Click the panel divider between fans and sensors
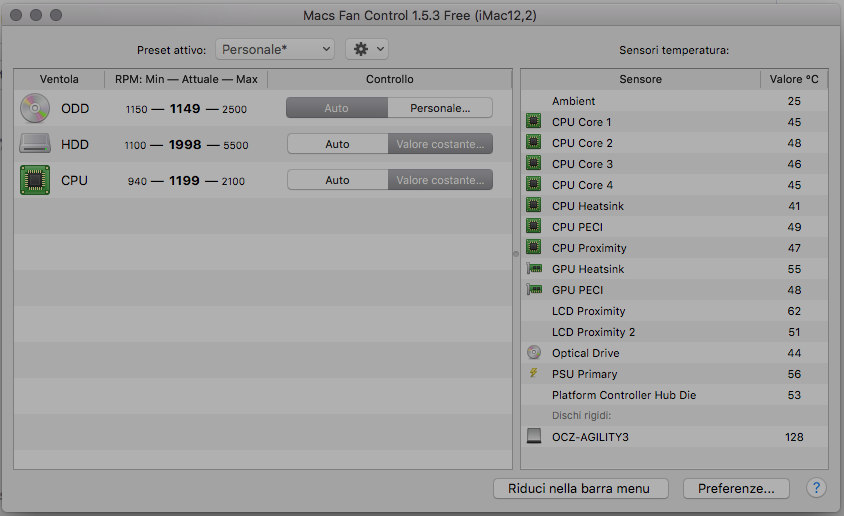Screen dimensions: 844x516 click(x=516, y=254)
